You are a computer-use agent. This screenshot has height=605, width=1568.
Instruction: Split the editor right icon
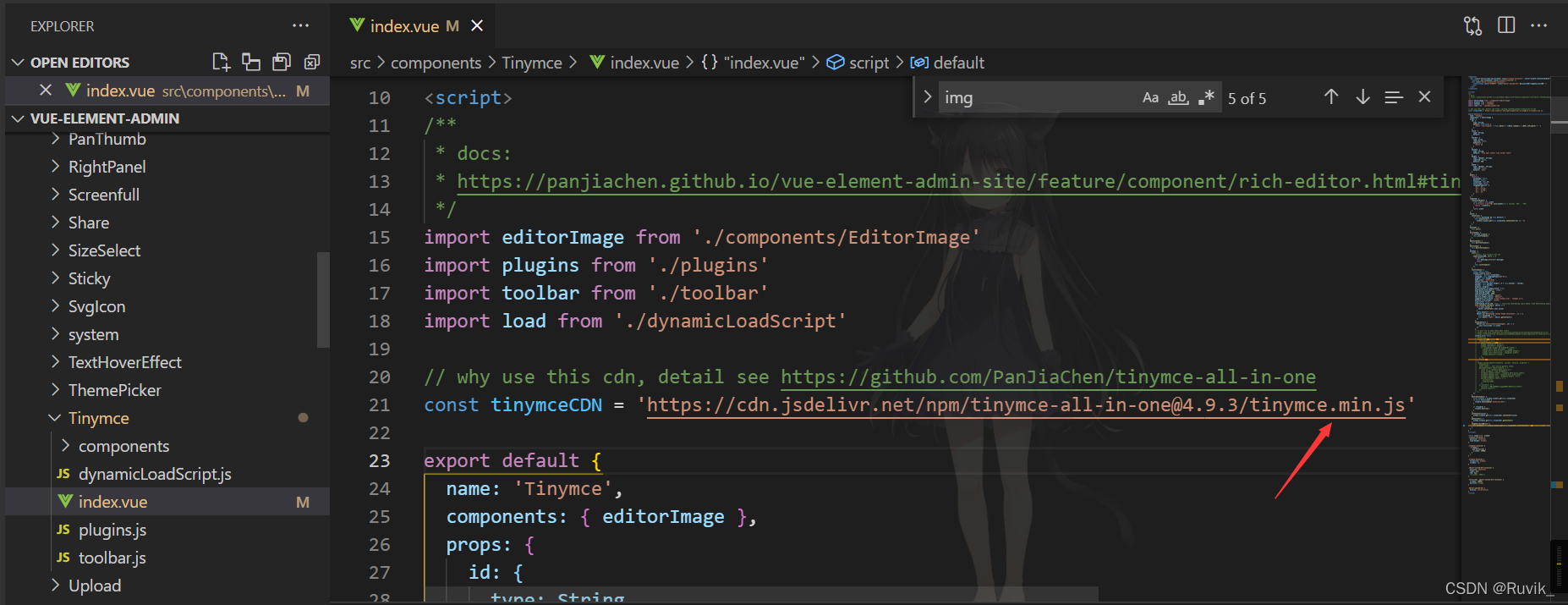[x=1506, y=25]
